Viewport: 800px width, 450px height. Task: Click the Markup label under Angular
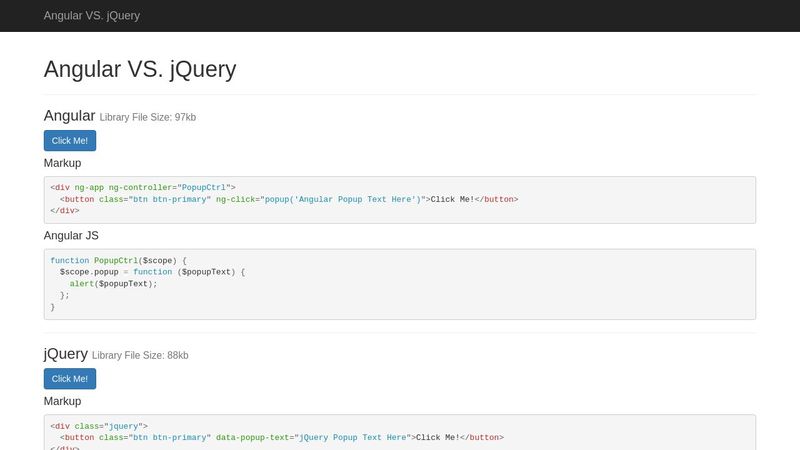point(62,163)
